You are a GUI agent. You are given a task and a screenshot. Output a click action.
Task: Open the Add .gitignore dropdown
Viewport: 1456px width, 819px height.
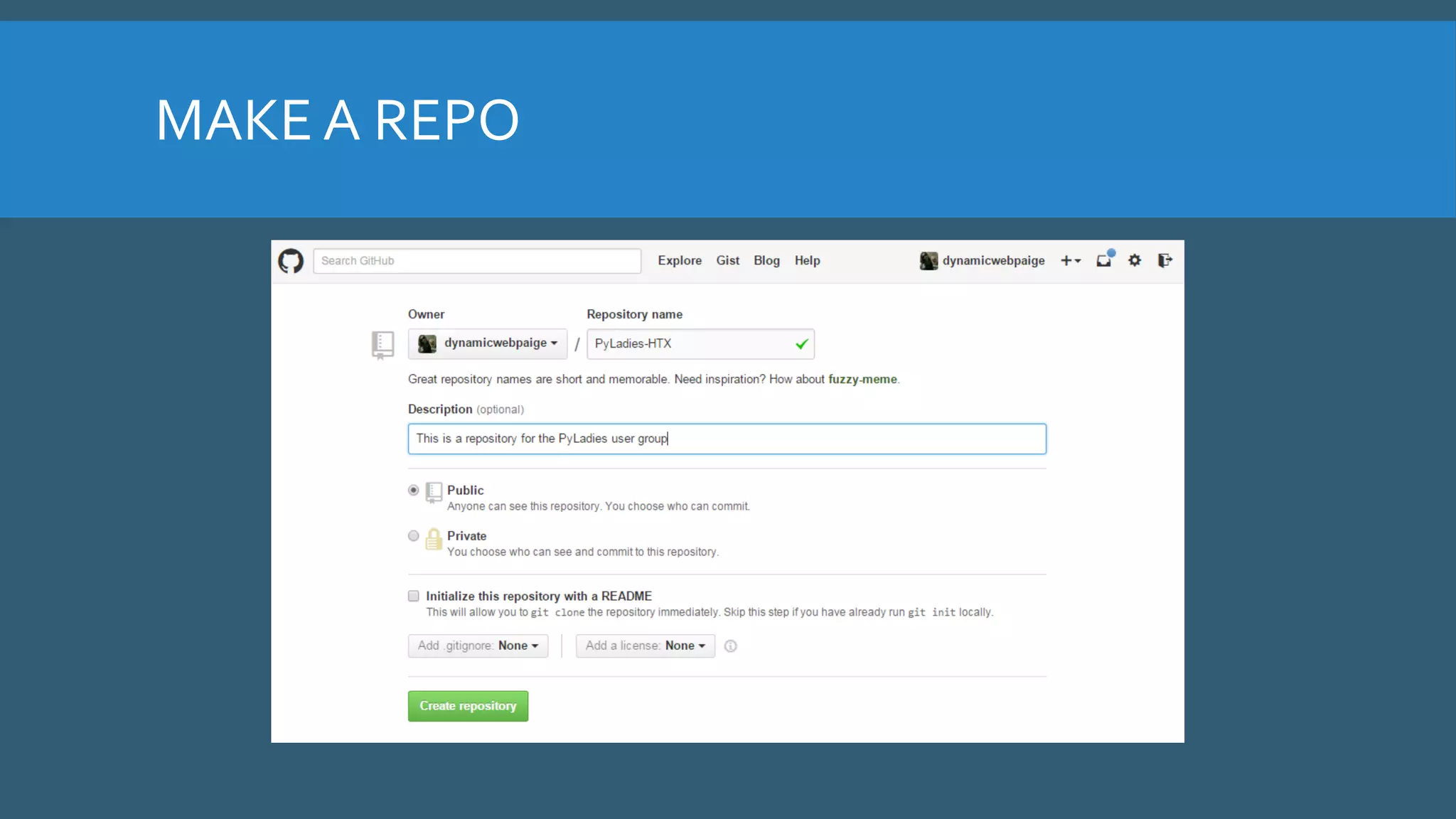point(478,646)
